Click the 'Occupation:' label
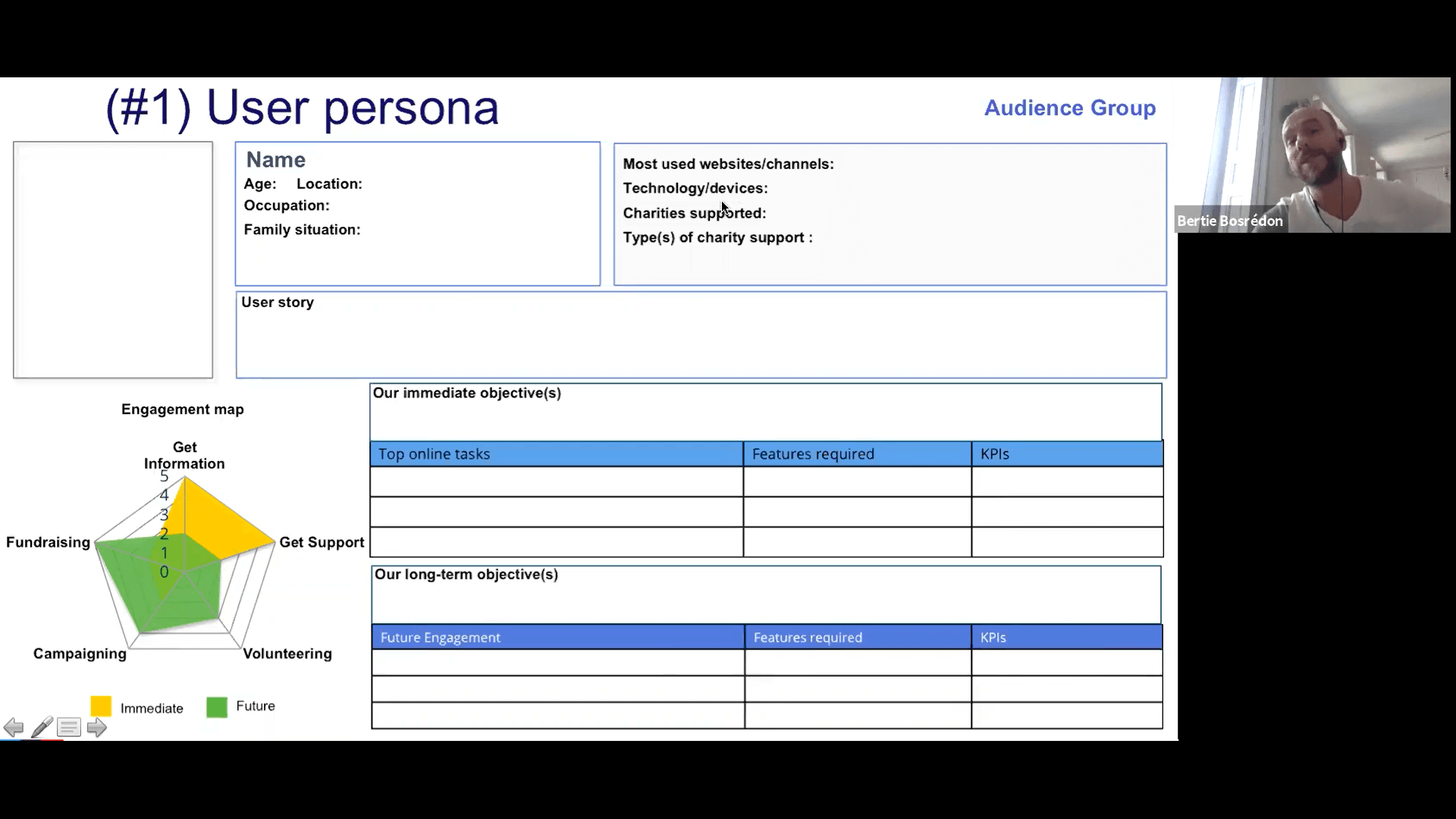 287,206
